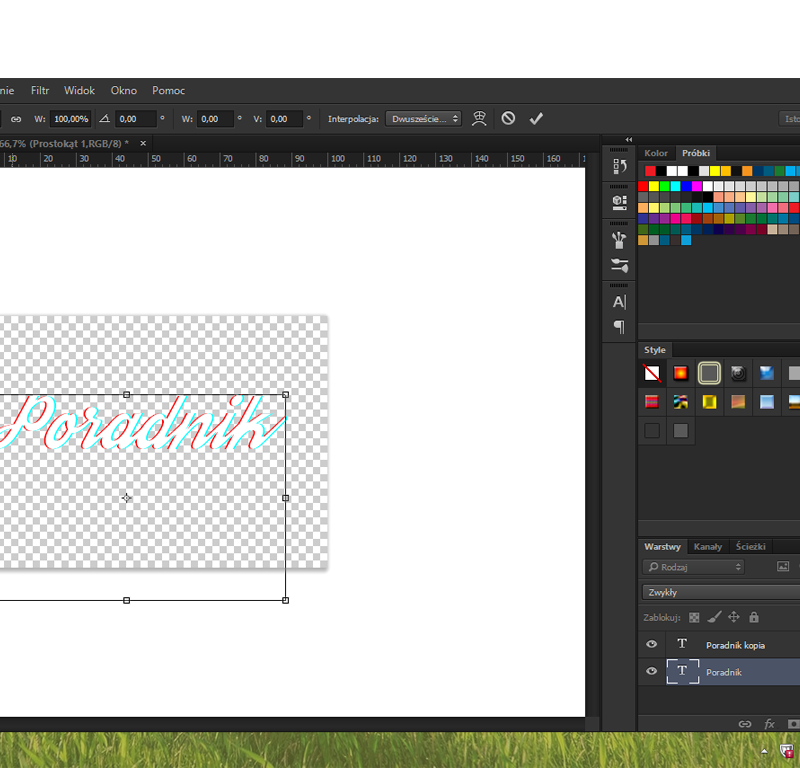Pick the magenta swatch in second row
Image resolution: width=800 pixels, height=768 pixels.
point(696,186)
